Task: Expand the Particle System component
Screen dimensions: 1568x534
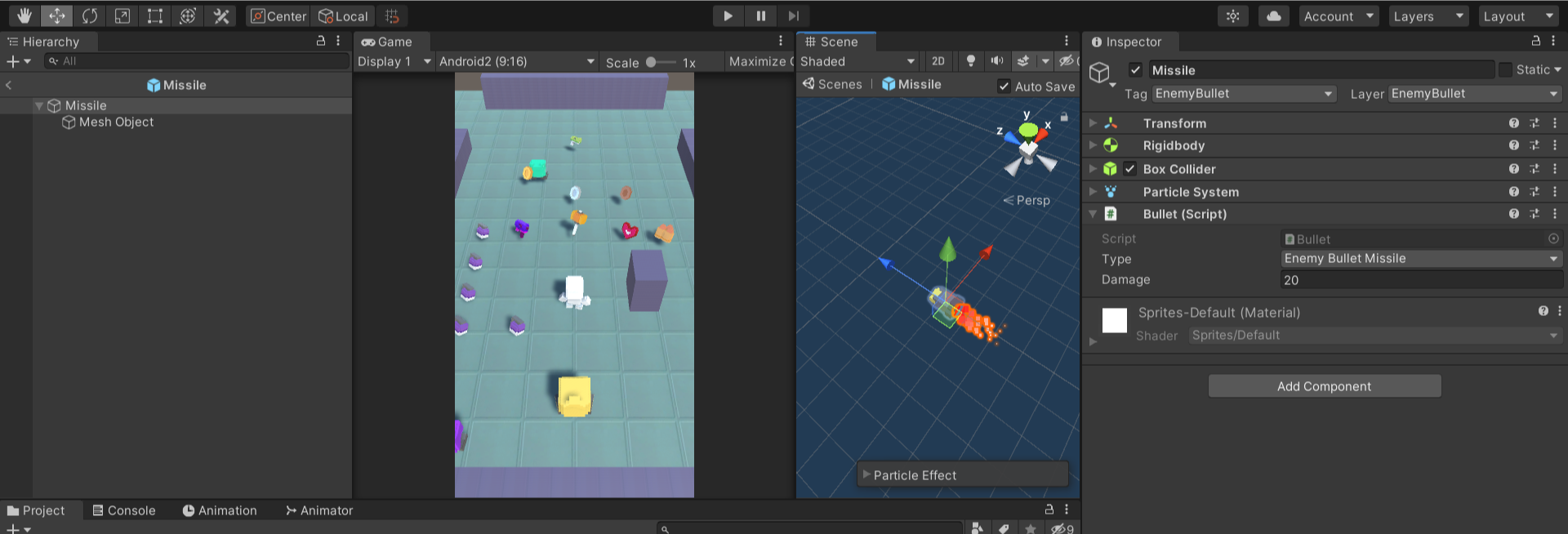Action: (x=1093, y=191)
